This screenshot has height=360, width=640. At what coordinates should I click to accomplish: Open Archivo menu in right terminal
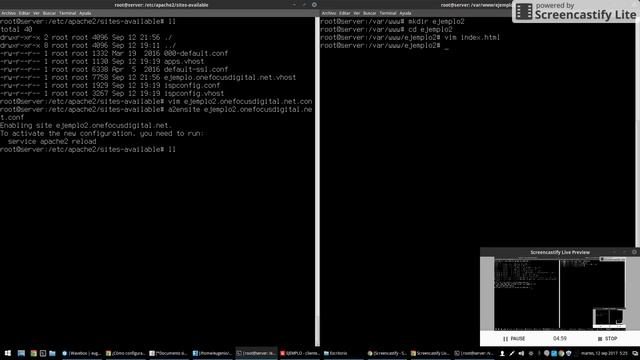pyautogui.click(x=329, y=13)
